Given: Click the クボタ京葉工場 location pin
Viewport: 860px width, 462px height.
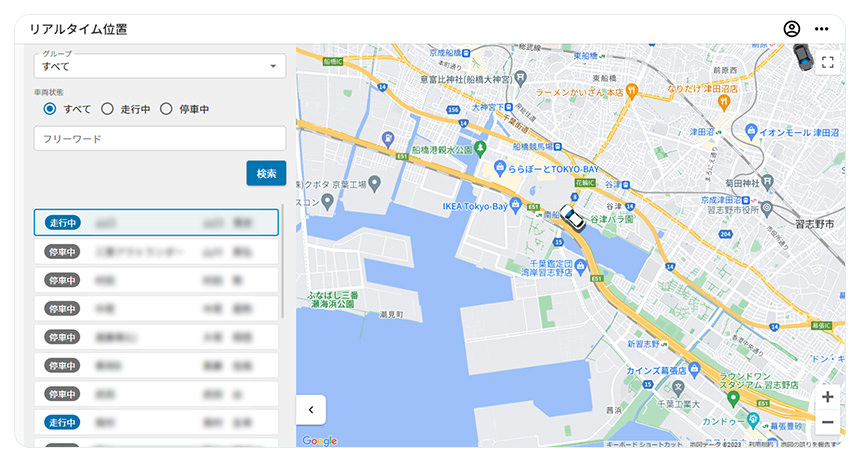Looking at the screenshot, I should [x=375, y=183].
